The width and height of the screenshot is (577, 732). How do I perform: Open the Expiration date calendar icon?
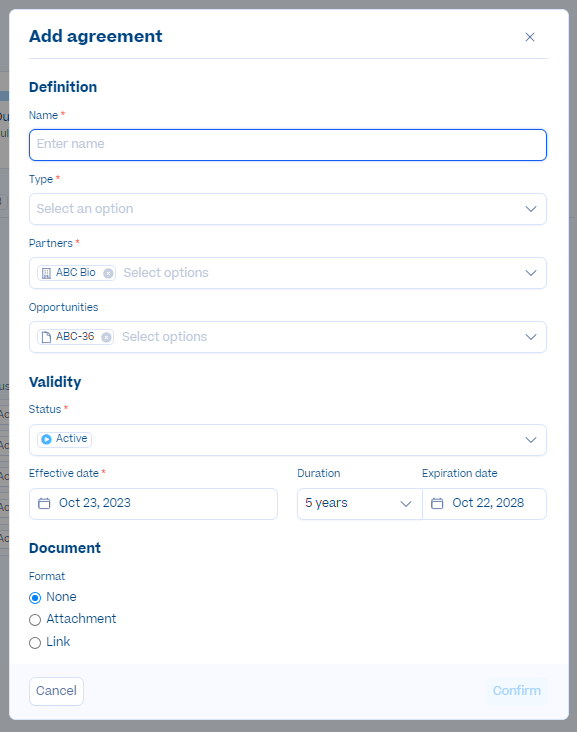click(x=437, y=503)
